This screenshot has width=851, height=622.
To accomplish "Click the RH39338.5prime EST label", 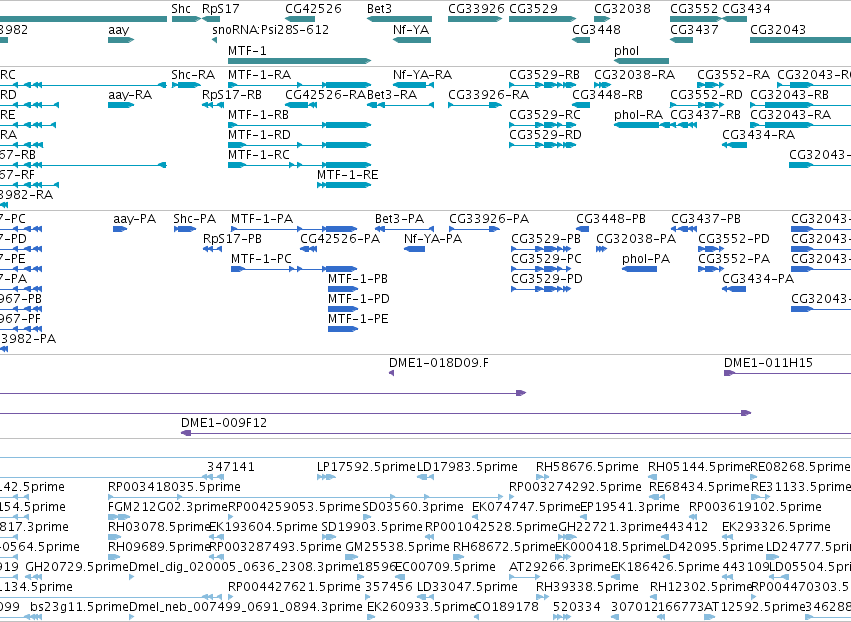I will click(587, 587).
